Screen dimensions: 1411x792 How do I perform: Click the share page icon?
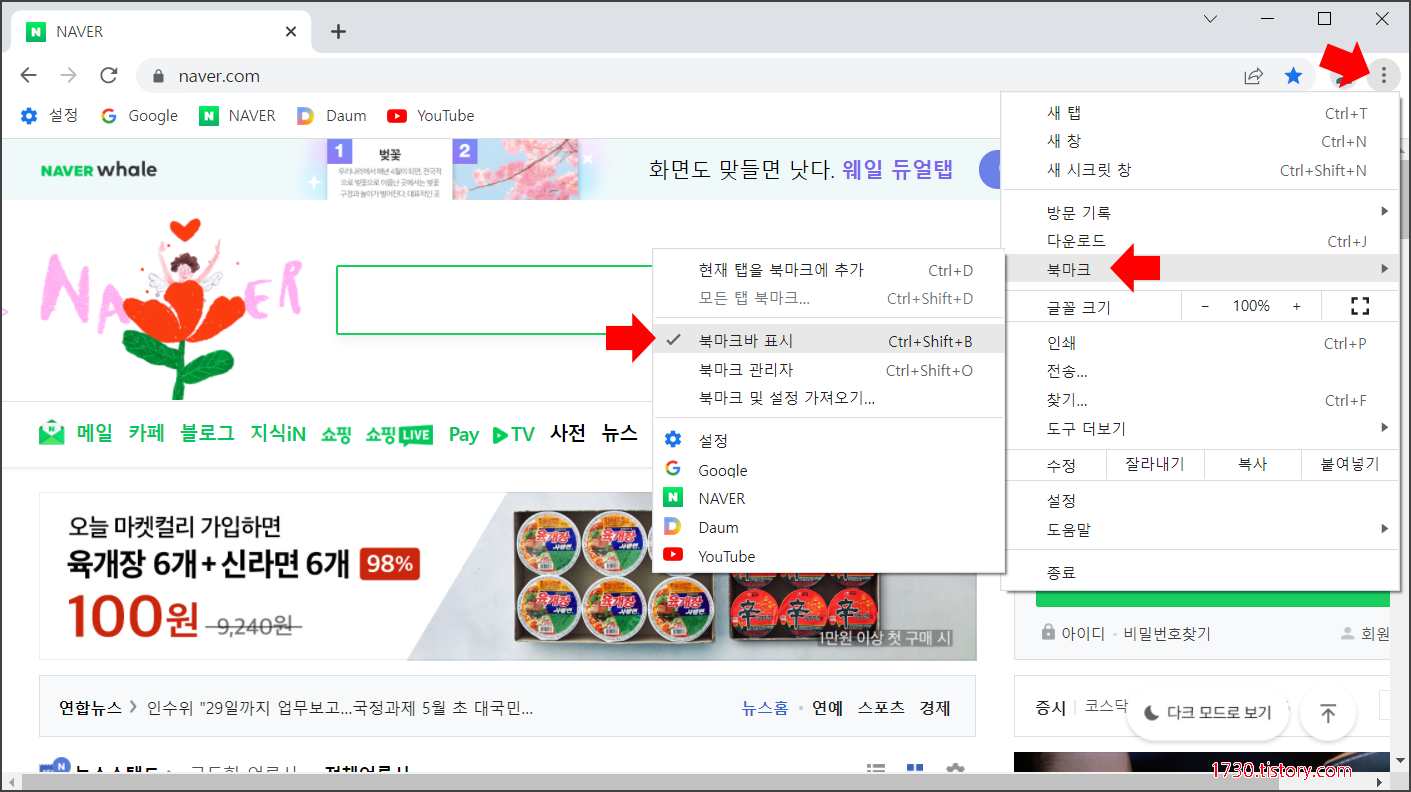point(1253,75)
